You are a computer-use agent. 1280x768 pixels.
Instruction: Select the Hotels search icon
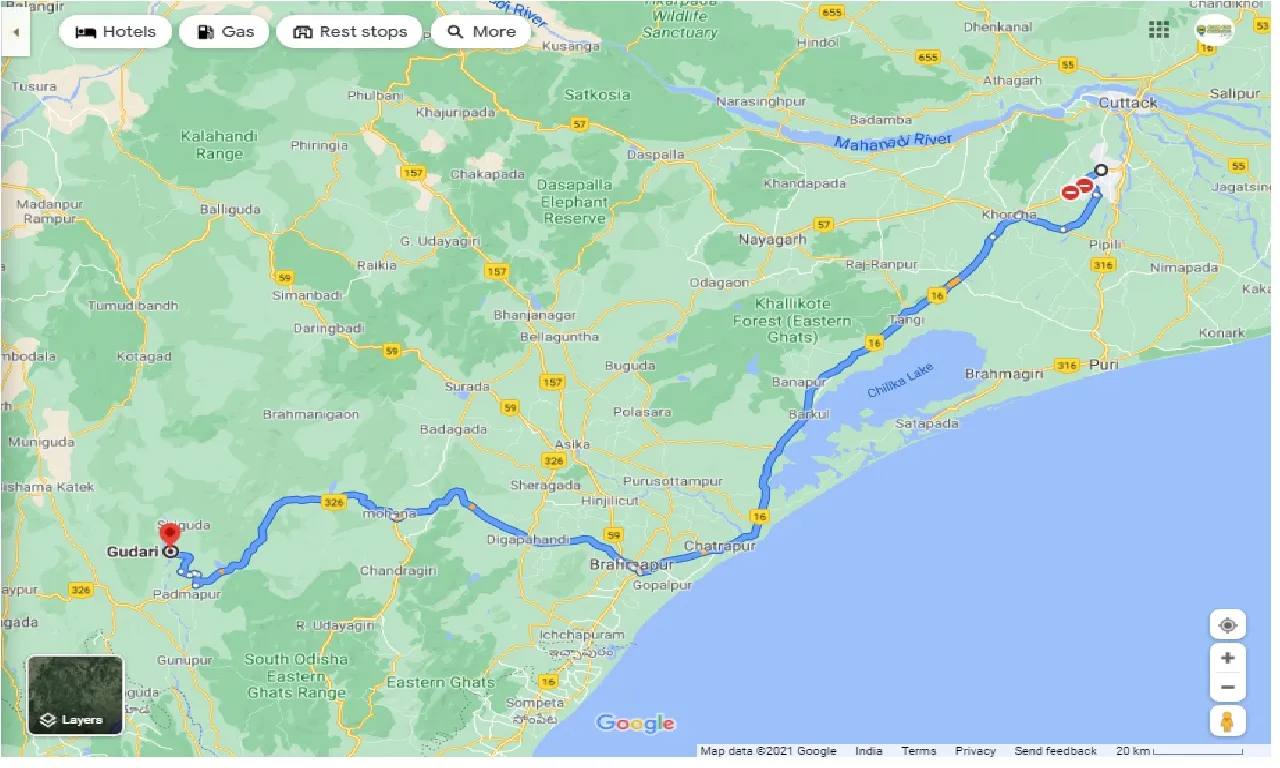[x=85, y=31]
